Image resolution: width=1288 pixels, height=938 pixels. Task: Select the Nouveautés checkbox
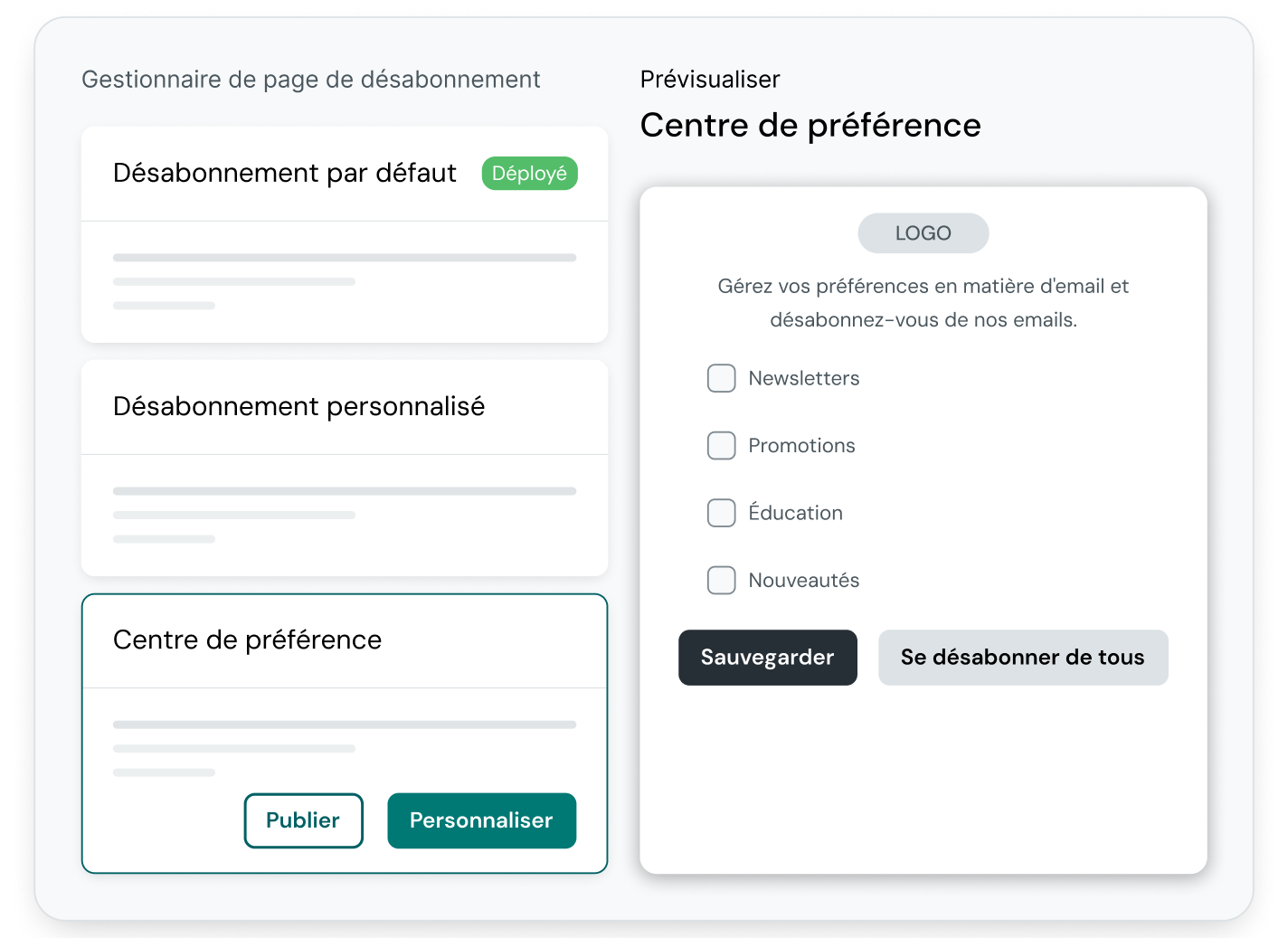[721, 580]
